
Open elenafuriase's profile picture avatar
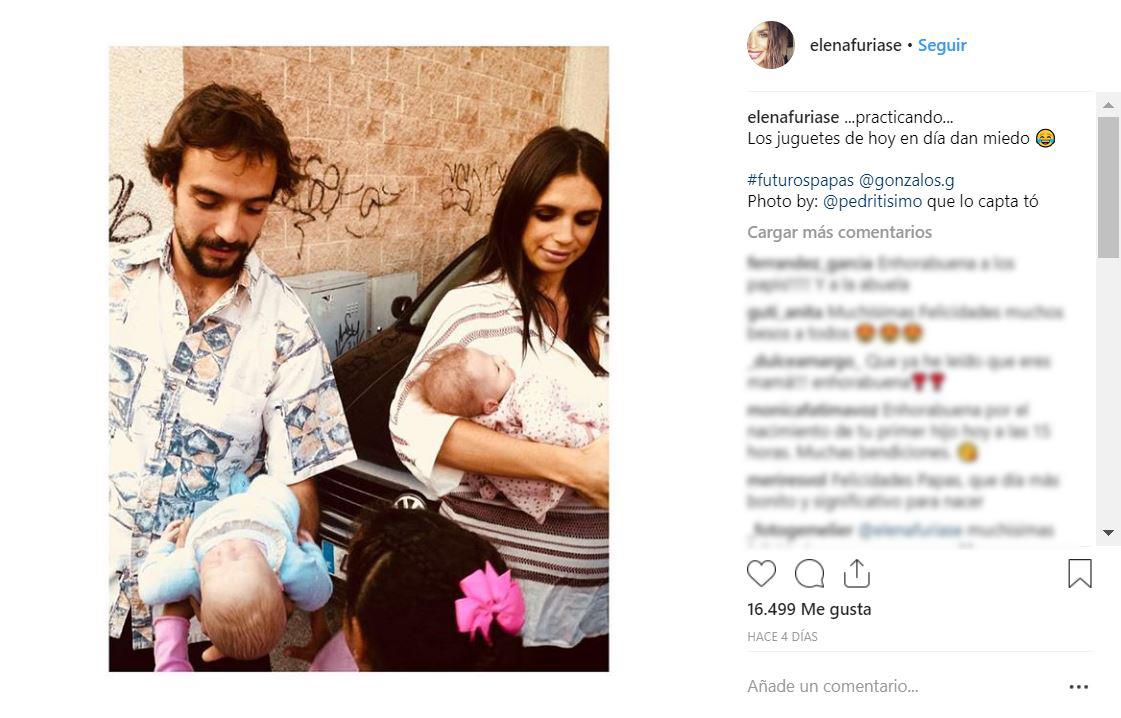coord(771,45)
